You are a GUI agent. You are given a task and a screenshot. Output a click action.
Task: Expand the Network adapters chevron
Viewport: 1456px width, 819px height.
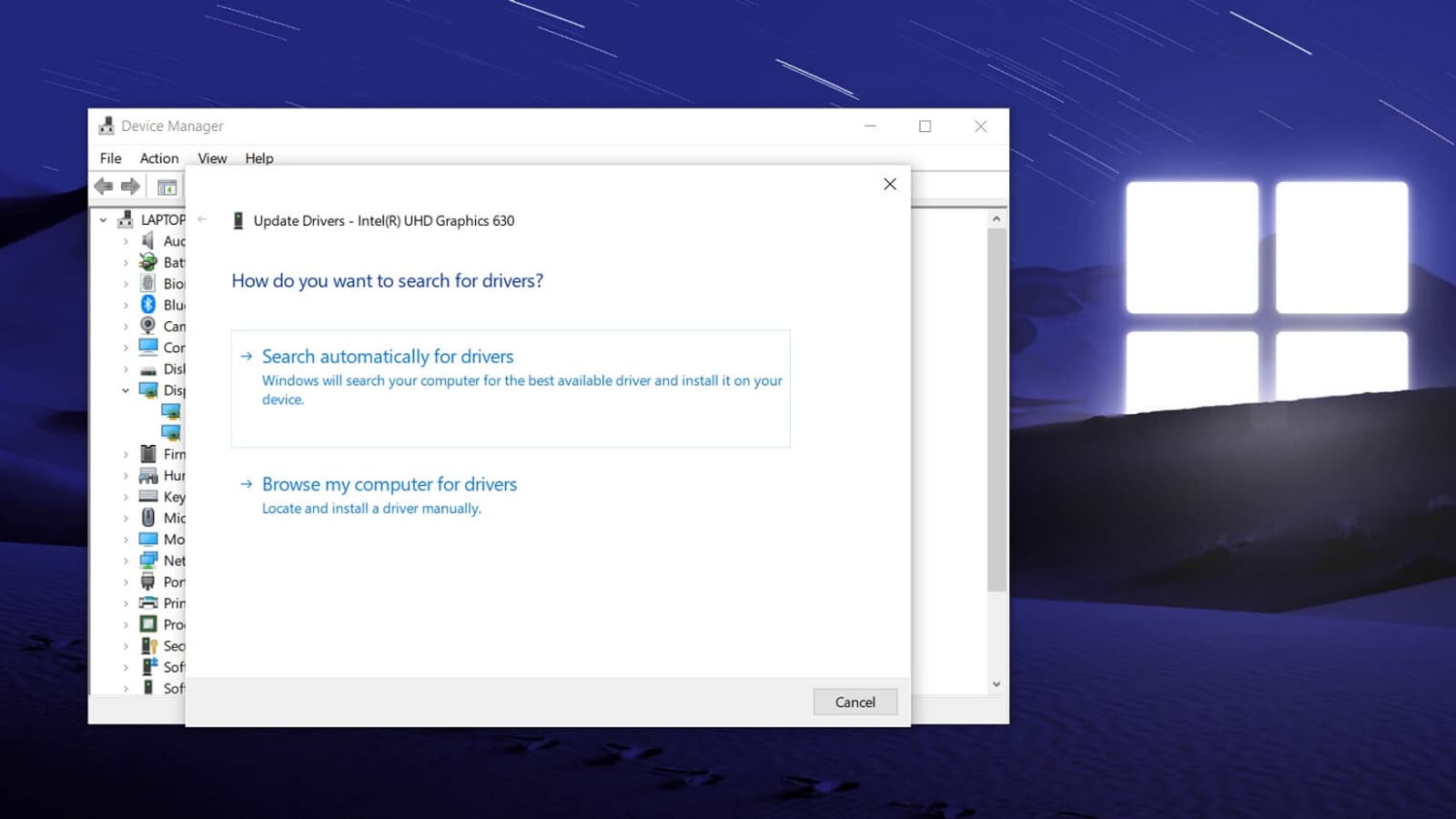(126, 561)
